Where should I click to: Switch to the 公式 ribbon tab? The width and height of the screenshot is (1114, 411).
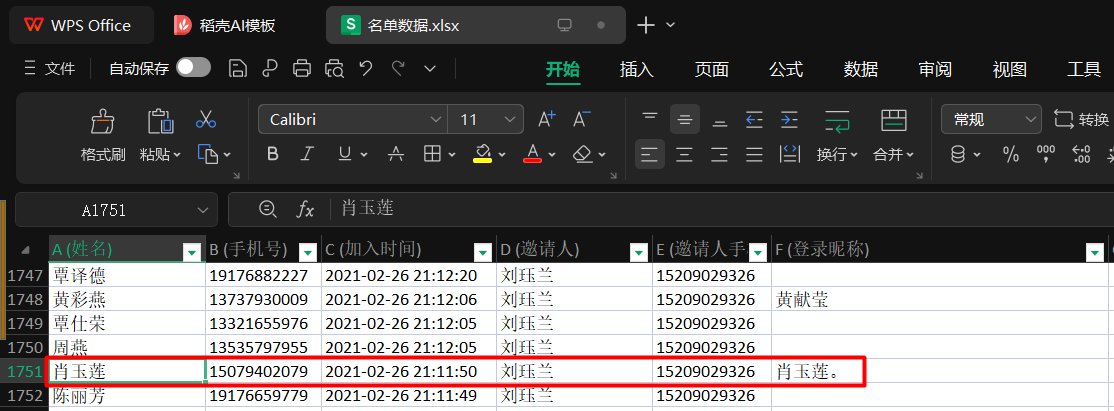click(786, 69)
